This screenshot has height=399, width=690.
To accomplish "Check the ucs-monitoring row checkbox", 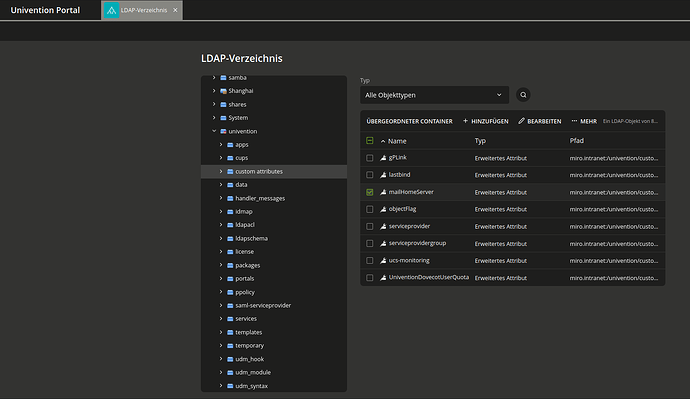I will point(370,261).
